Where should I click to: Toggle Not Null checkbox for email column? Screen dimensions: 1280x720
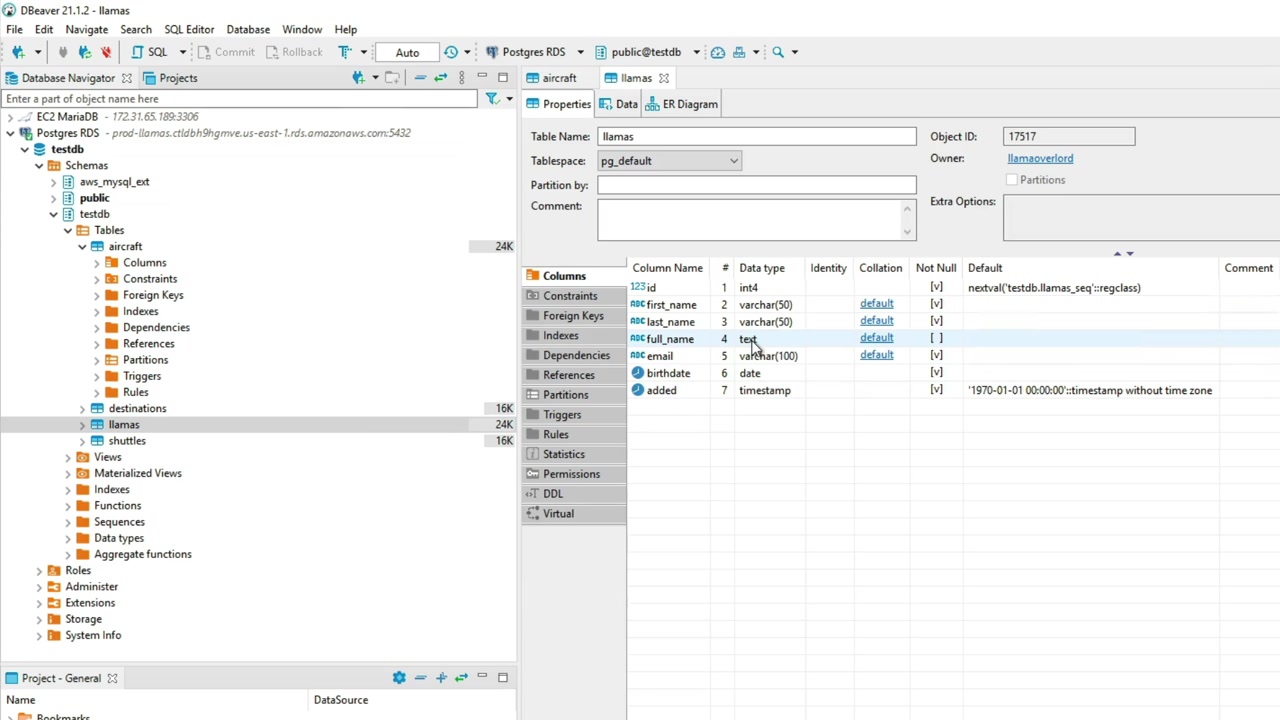(936, 356)
